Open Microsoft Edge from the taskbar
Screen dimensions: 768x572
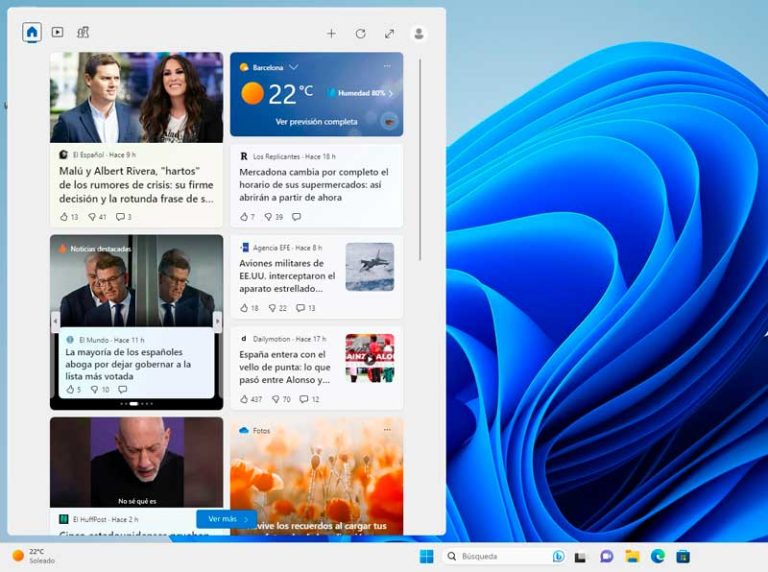657,556
